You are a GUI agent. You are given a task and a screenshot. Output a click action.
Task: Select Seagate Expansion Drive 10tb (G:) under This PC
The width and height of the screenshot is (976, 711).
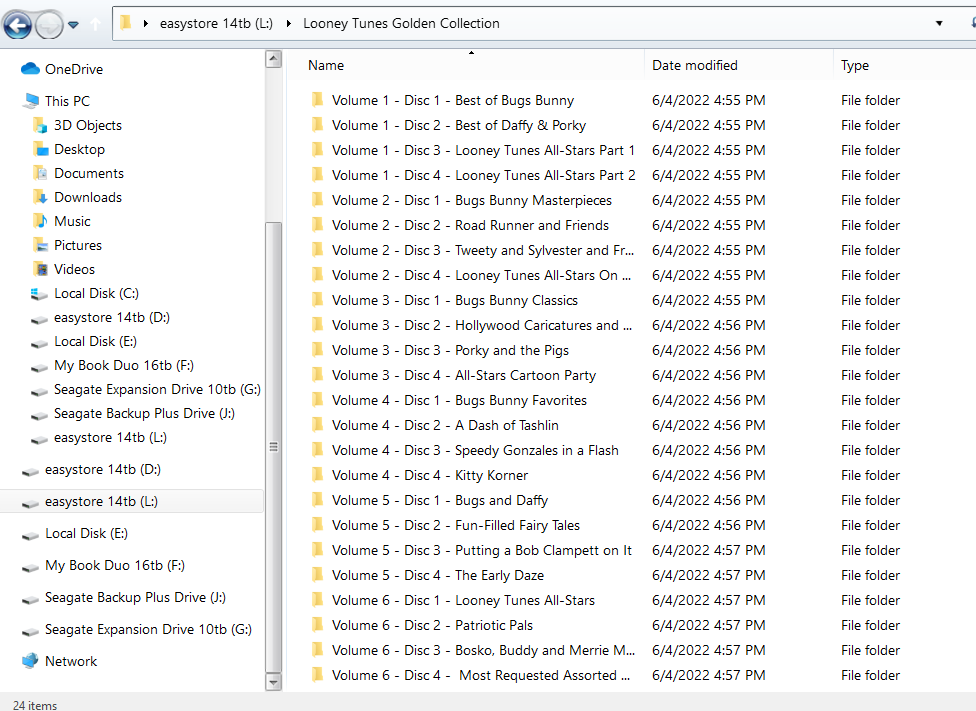pos(157,389)
